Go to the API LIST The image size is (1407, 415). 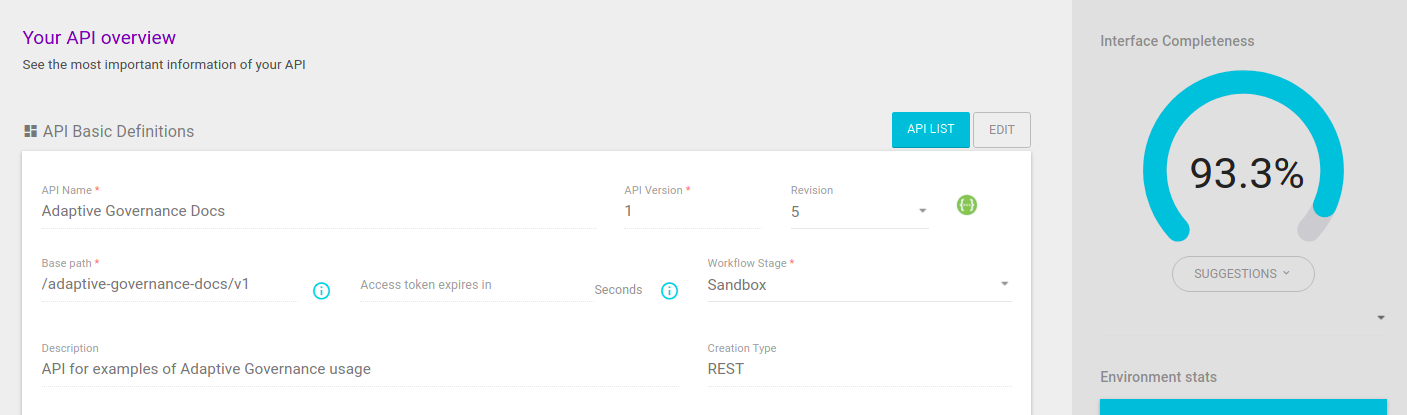(930, 130)
